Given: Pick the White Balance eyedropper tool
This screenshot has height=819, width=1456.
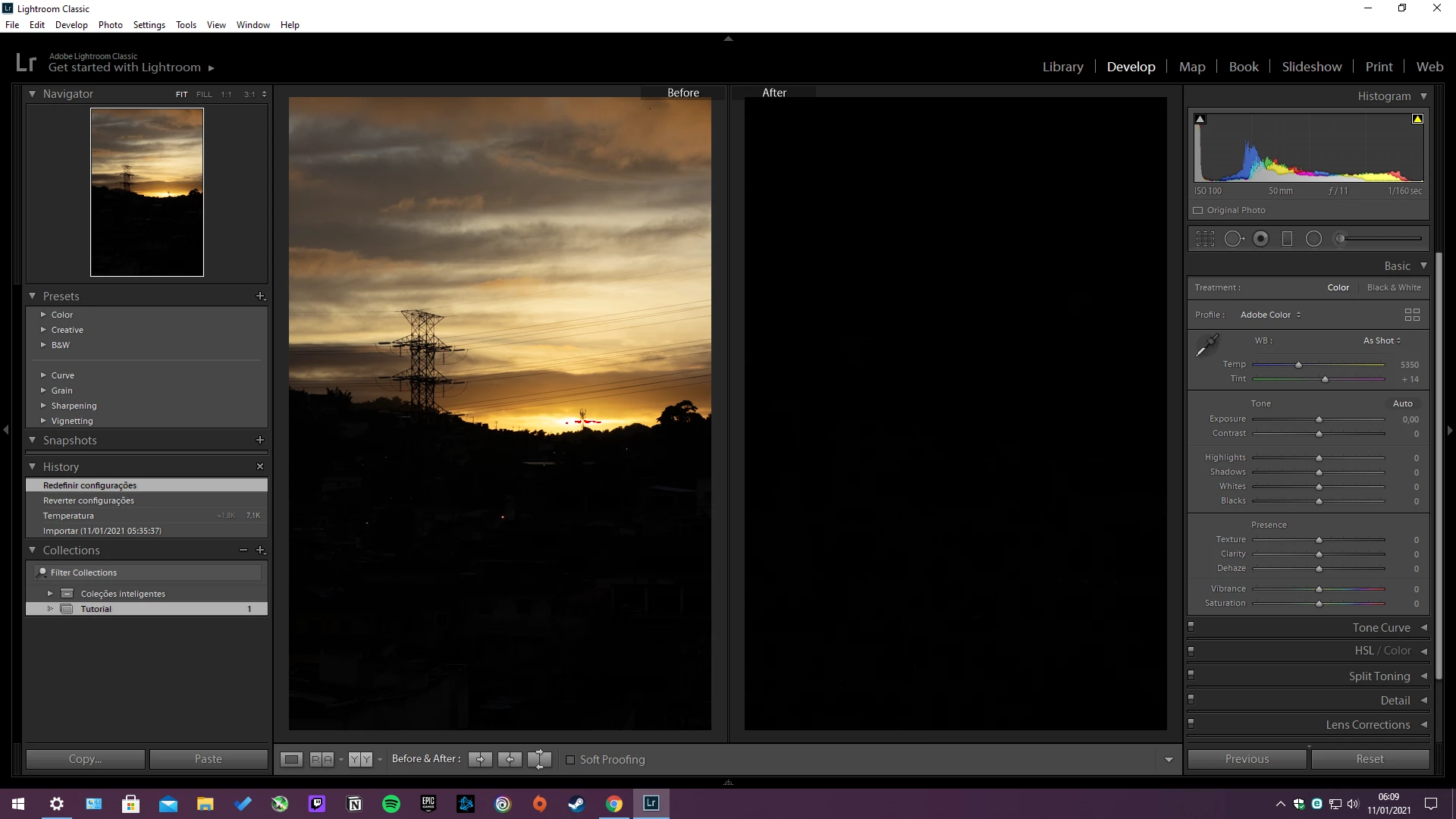Looking at the screenshot, I should (1207, 345).
